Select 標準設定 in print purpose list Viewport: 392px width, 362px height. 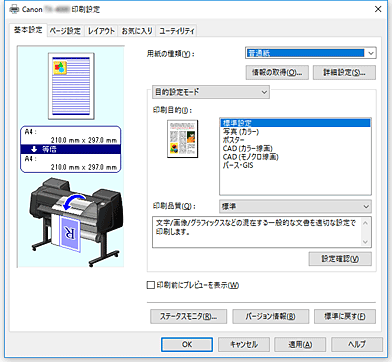point(295,123)
